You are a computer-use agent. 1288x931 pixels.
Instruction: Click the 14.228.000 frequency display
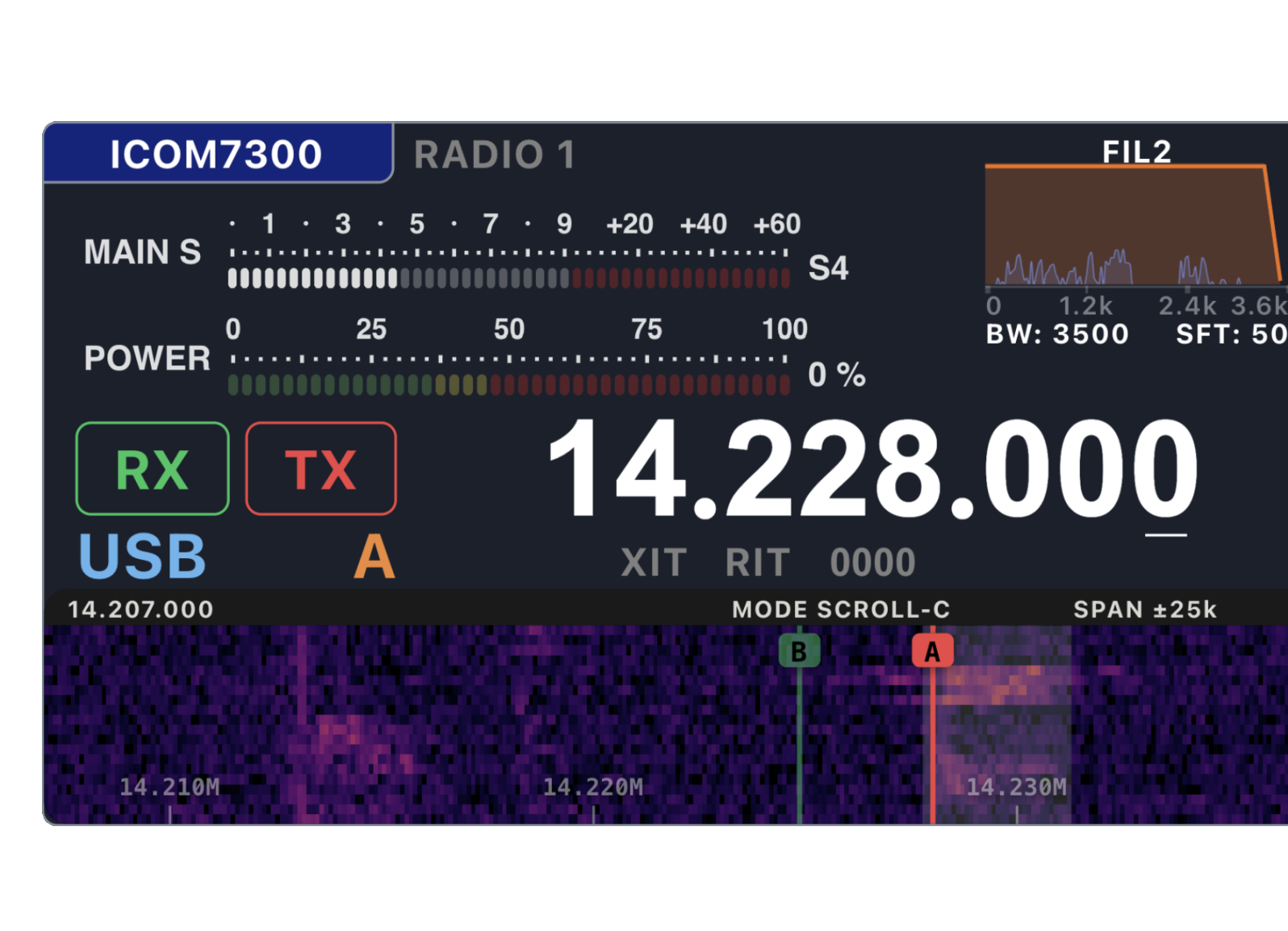click(872, 470)
